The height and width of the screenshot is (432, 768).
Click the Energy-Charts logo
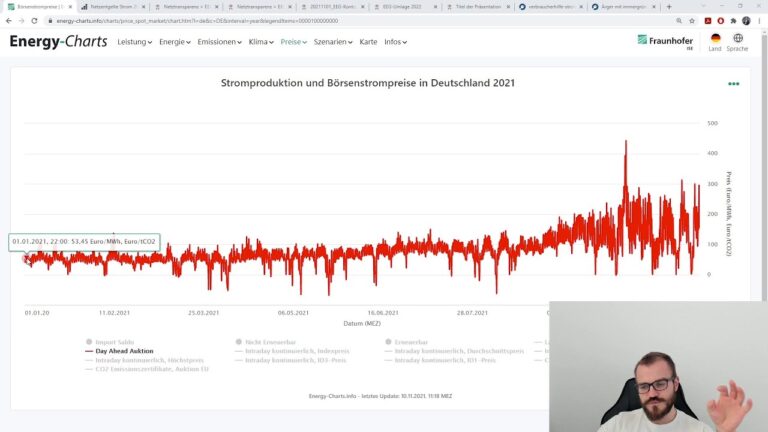pos(58,42)
